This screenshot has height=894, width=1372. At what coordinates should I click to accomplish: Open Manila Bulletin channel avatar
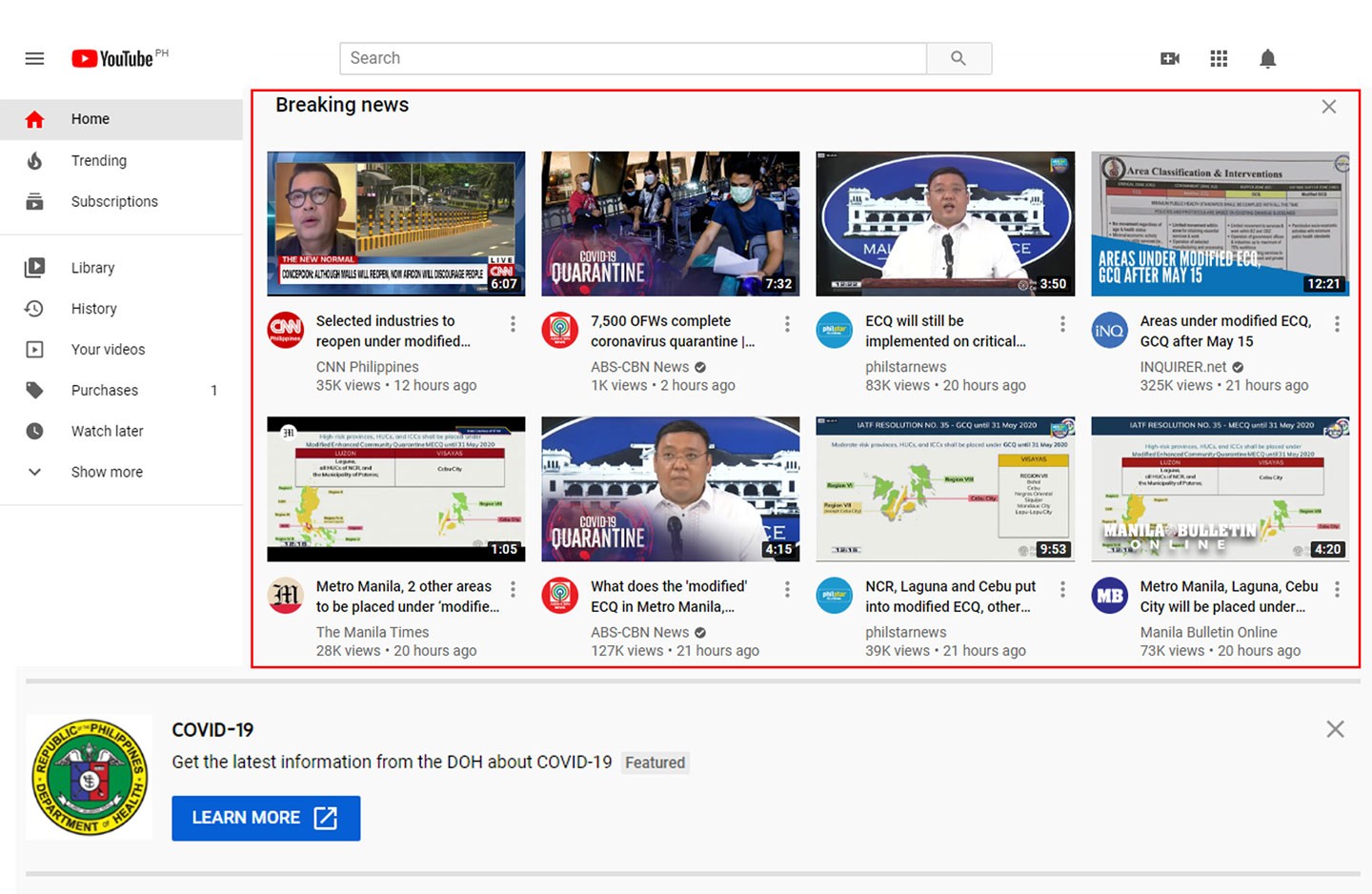(x=1109, y=596)
